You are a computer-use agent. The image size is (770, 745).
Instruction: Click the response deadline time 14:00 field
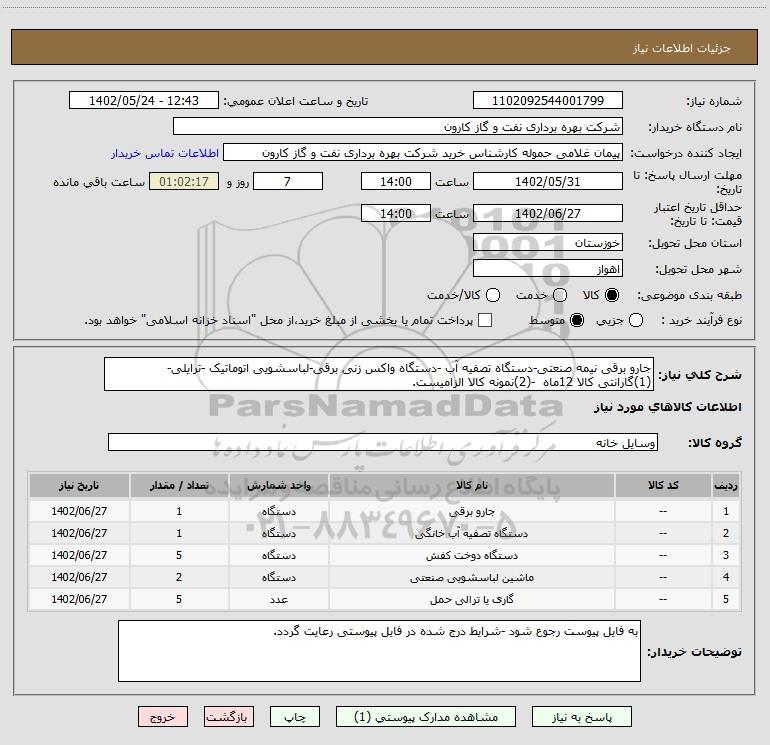point(396,181)
